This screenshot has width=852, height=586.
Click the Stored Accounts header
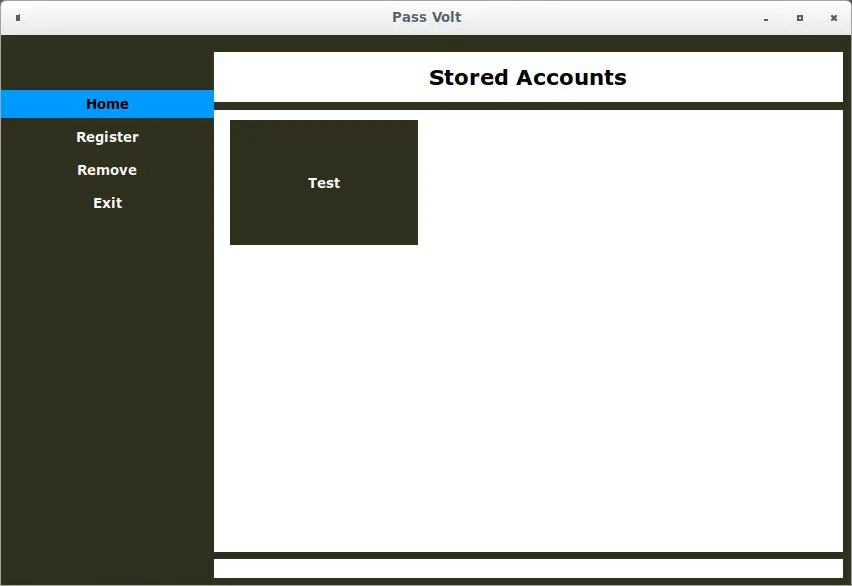coord(528,77)
